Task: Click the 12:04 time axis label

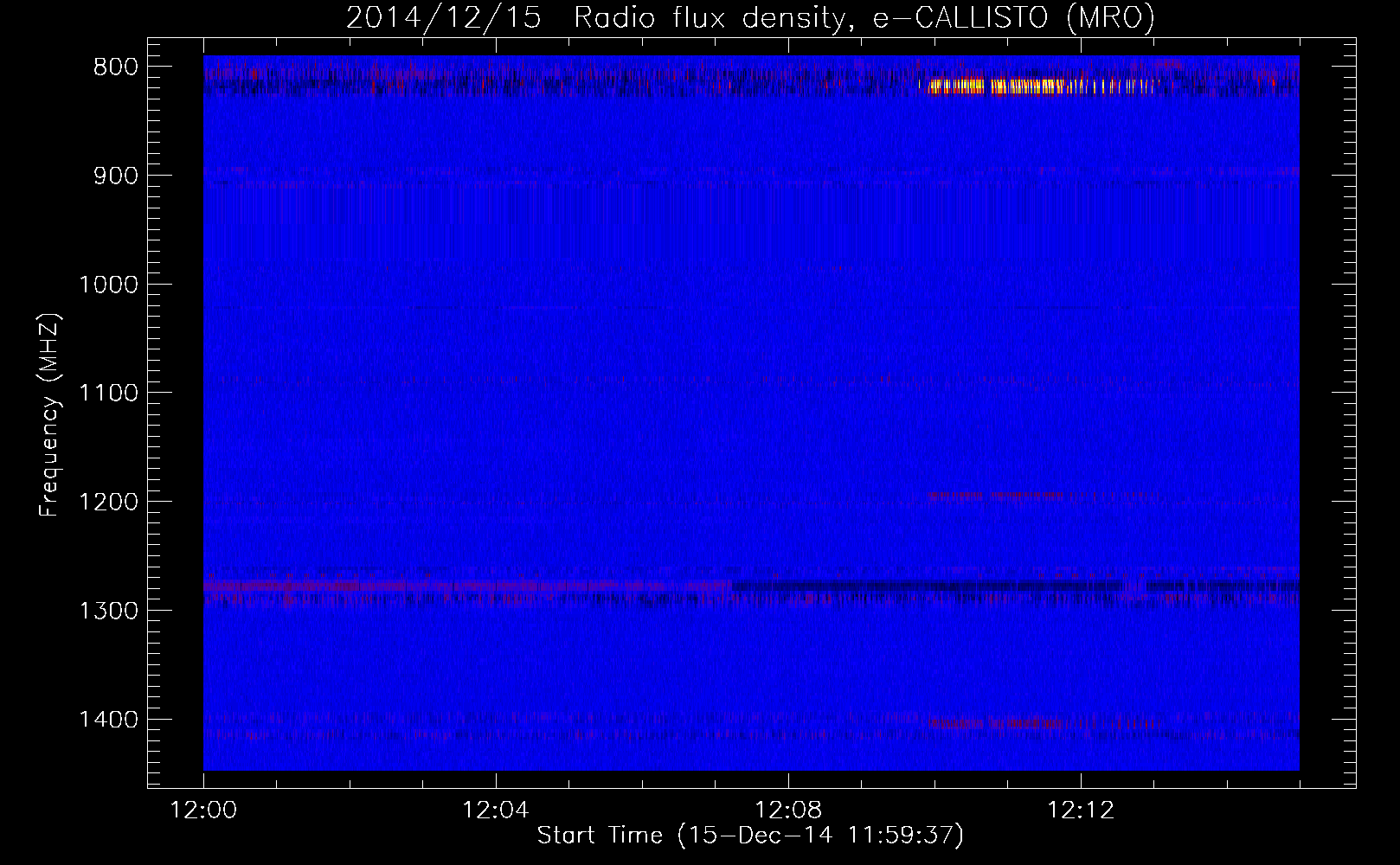Action: click(496, 811)
